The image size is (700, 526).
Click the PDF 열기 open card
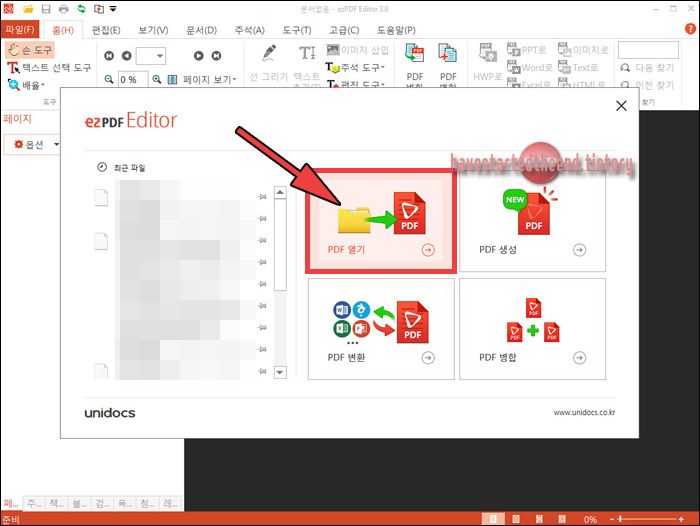click(x=381, y=221)
